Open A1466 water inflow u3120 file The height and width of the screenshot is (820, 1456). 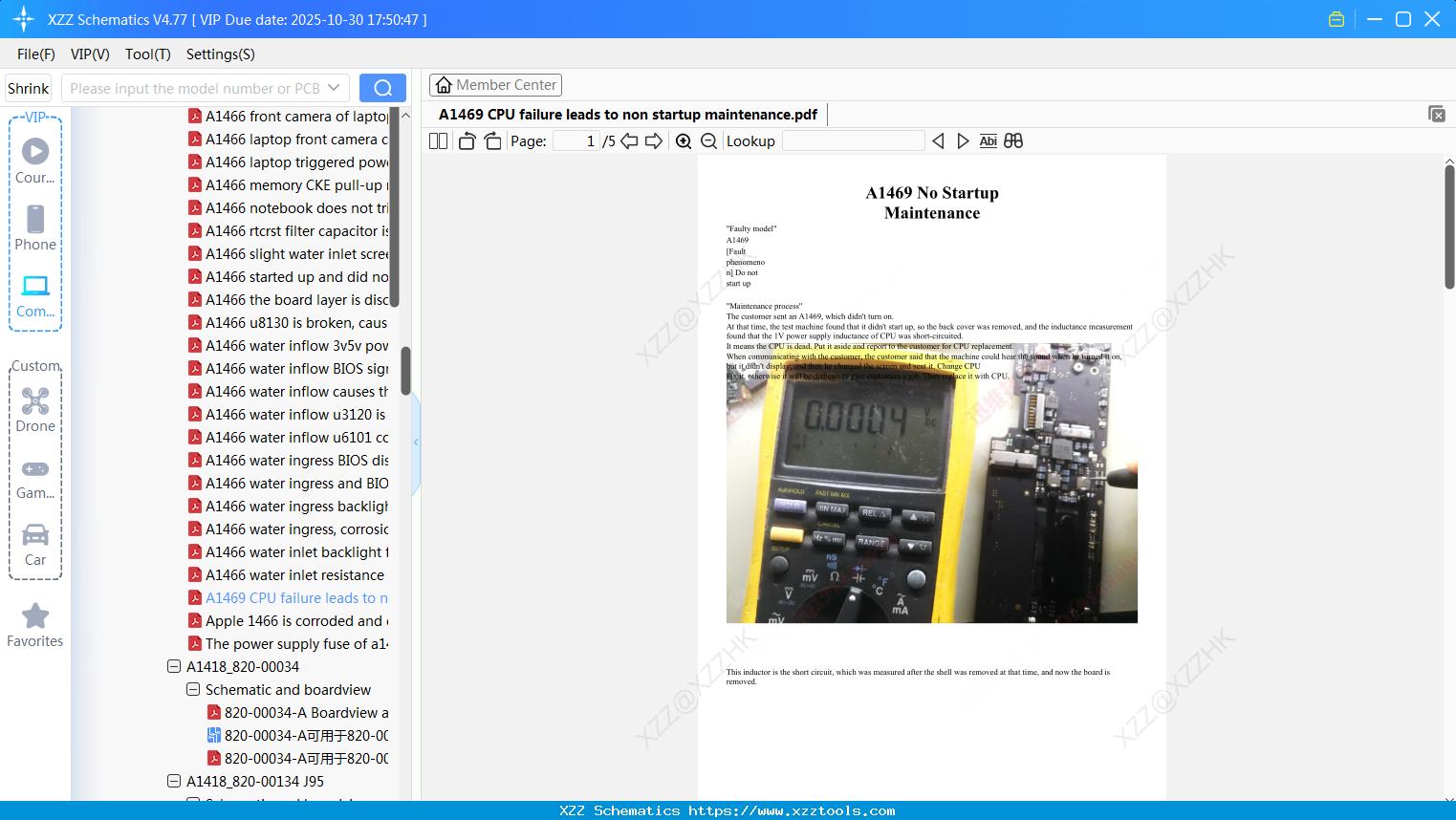tap(288, 414)
